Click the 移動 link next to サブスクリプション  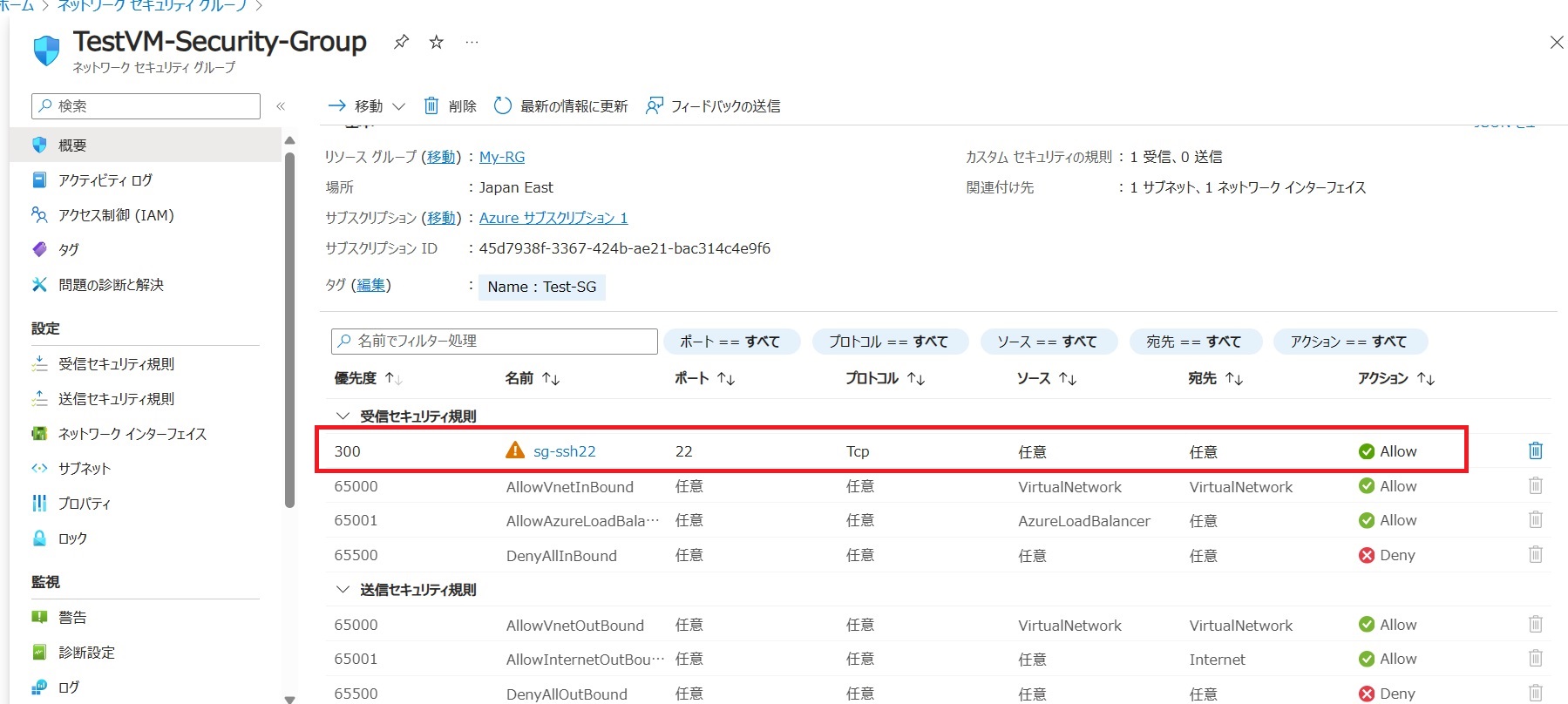(x=441, y=218)
